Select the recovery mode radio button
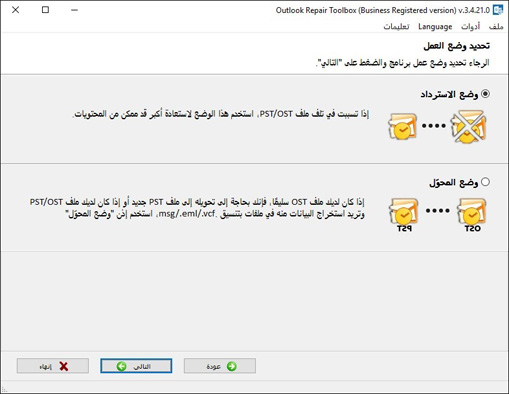The width and height of the screenshot is (509, 394). (485, 94)
